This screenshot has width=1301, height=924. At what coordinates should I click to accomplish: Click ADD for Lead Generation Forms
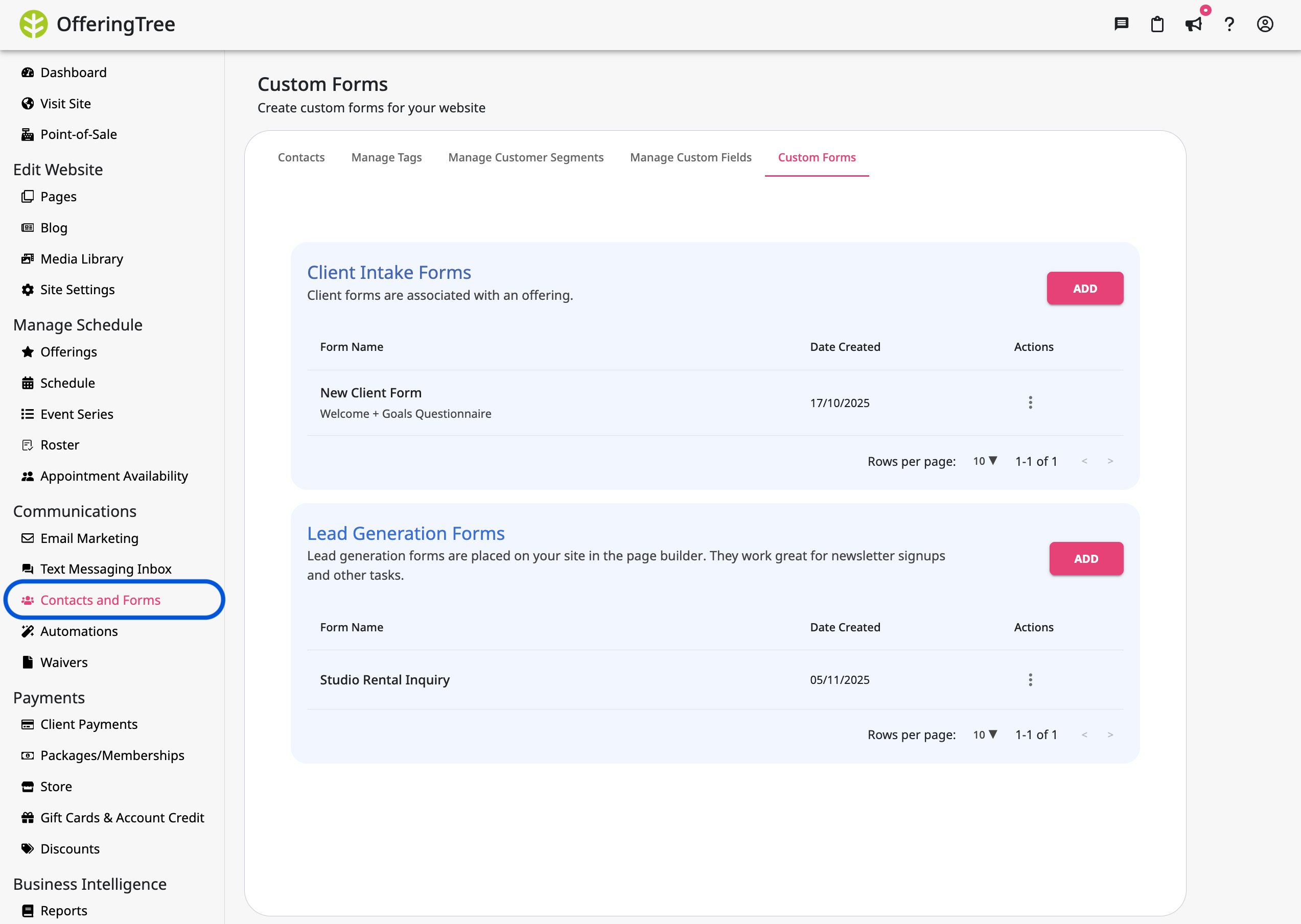[x=1086, y=558]
